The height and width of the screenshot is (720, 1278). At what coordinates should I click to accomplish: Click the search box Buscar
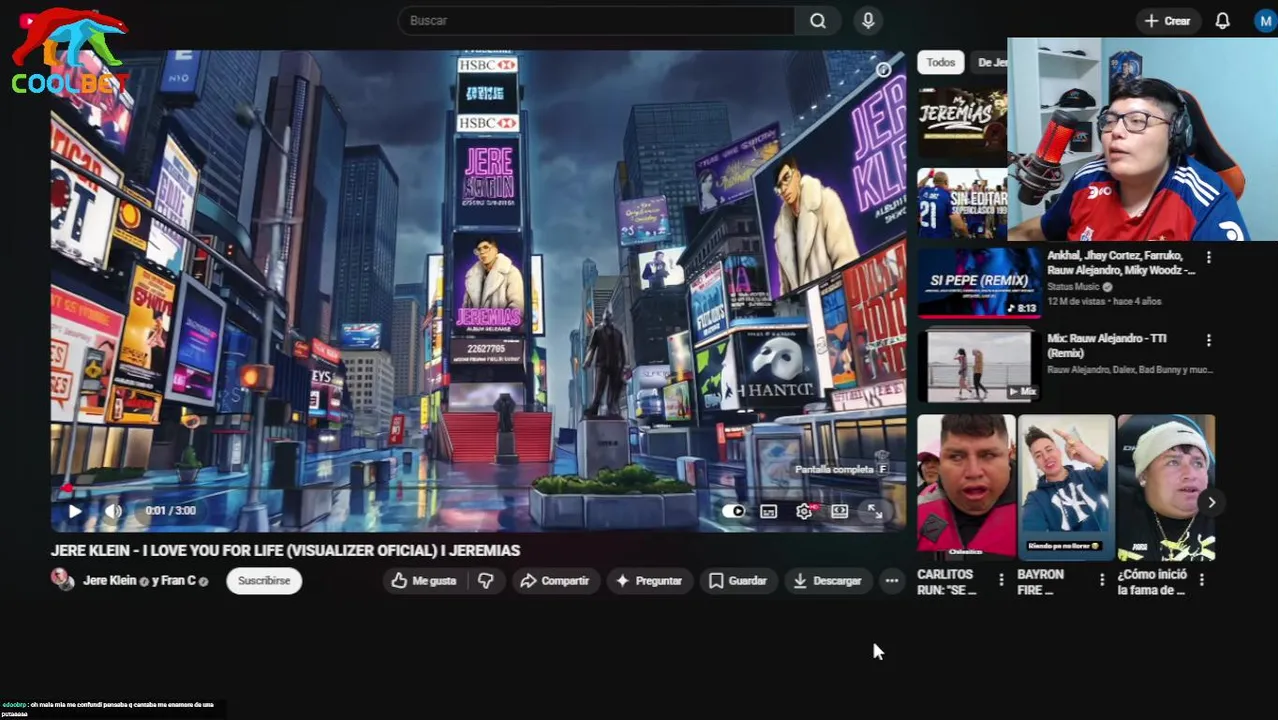tap(596, 21)
